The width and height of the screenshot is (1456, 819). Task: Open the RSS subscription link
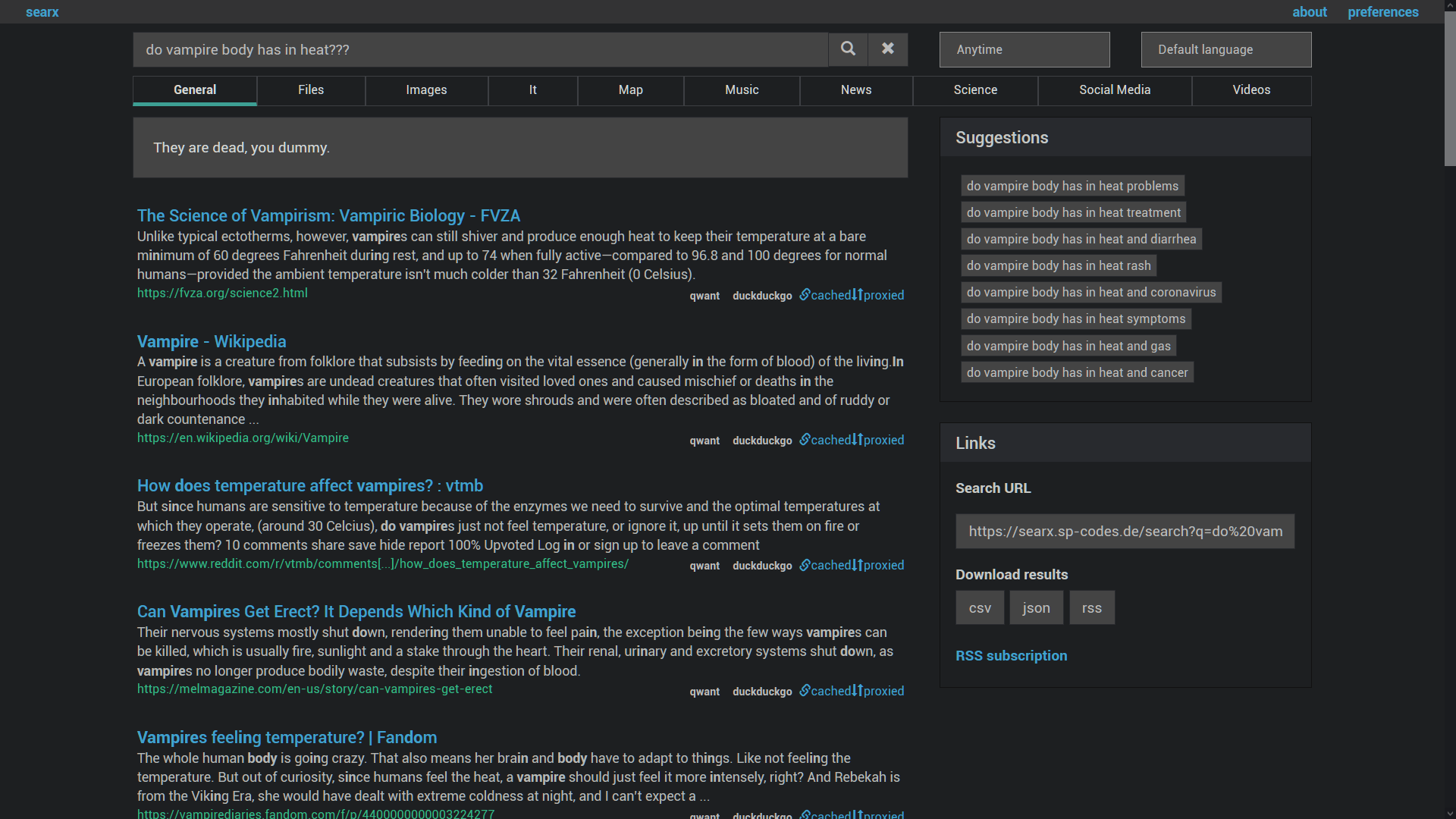click(x=1011, y=656)
